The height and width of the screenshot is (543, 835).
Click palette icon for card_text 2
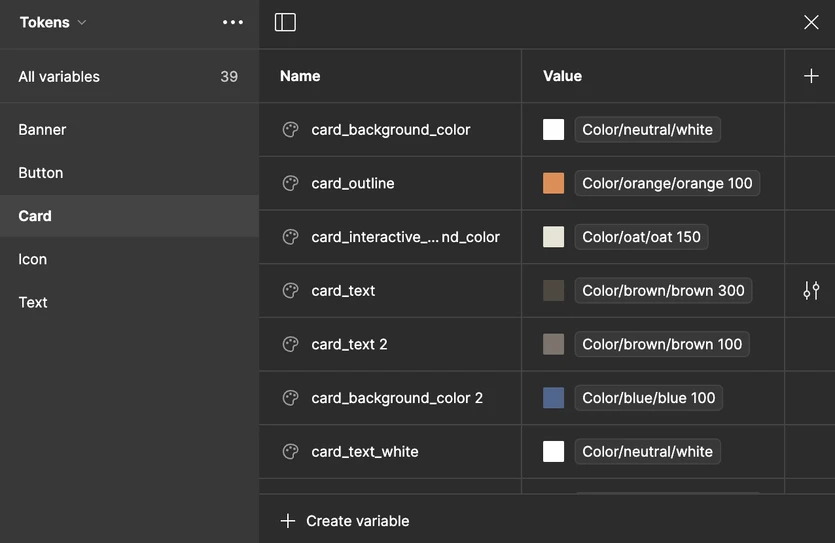(291, 344)
